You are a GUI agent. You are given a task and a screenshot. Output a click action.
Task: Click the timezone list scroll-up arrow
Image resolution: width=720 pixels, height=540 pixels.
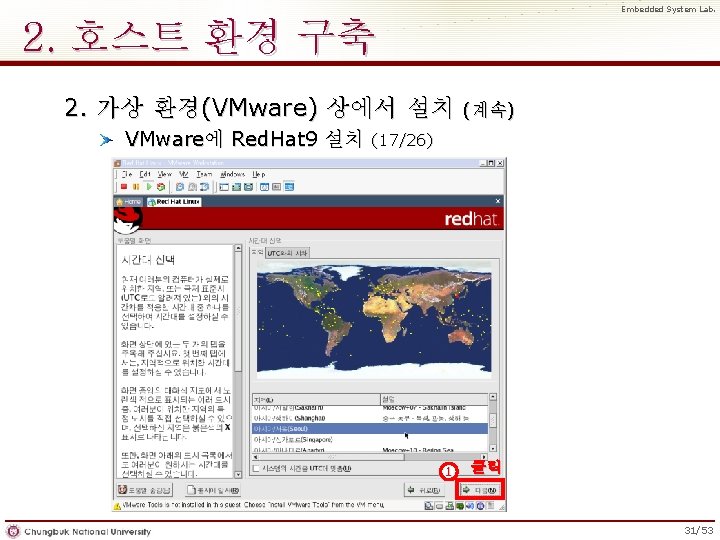[x=493, y=397]
